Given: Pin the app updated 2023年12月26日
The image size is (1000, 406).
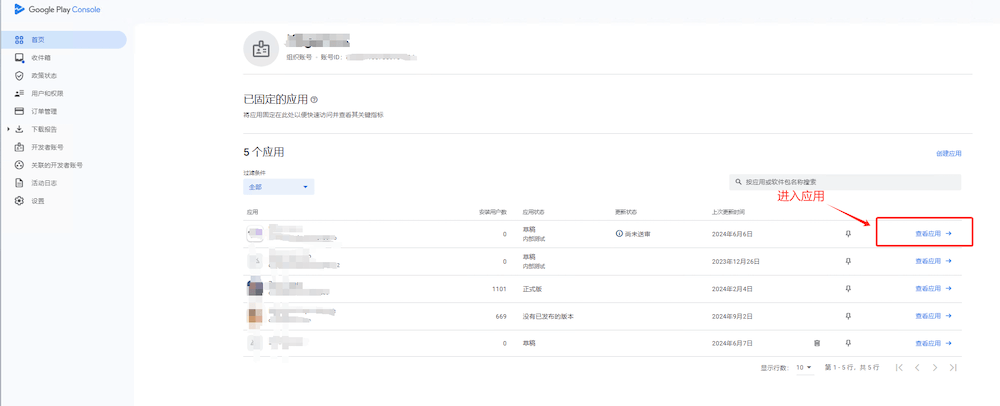Looking at the screenshot, I should 848,261.
